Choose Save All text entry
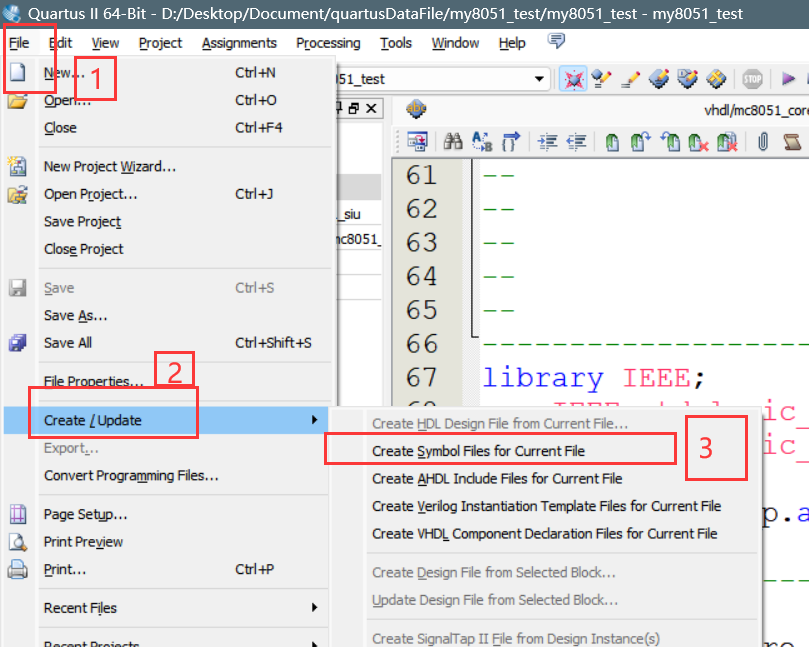Viewport: 809px width, 647px height. (68, 343)
